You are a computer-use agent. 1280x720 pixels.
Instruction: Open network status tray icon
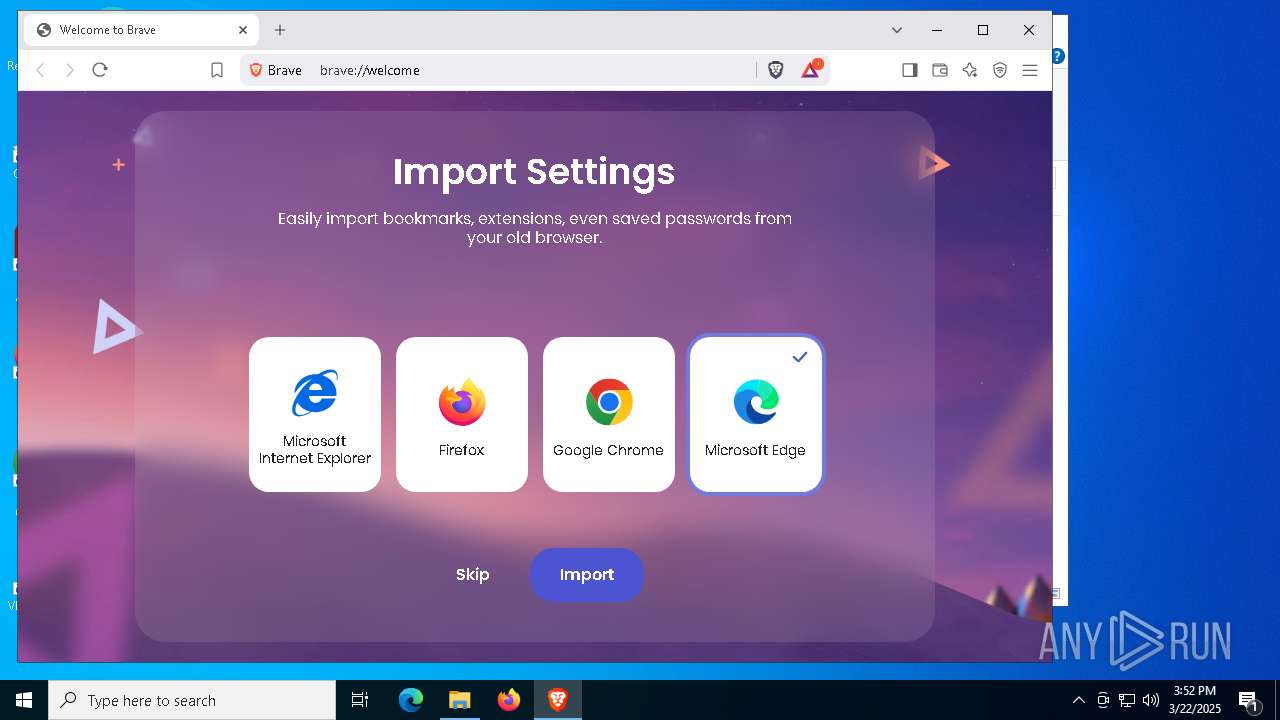[1127, 700]
